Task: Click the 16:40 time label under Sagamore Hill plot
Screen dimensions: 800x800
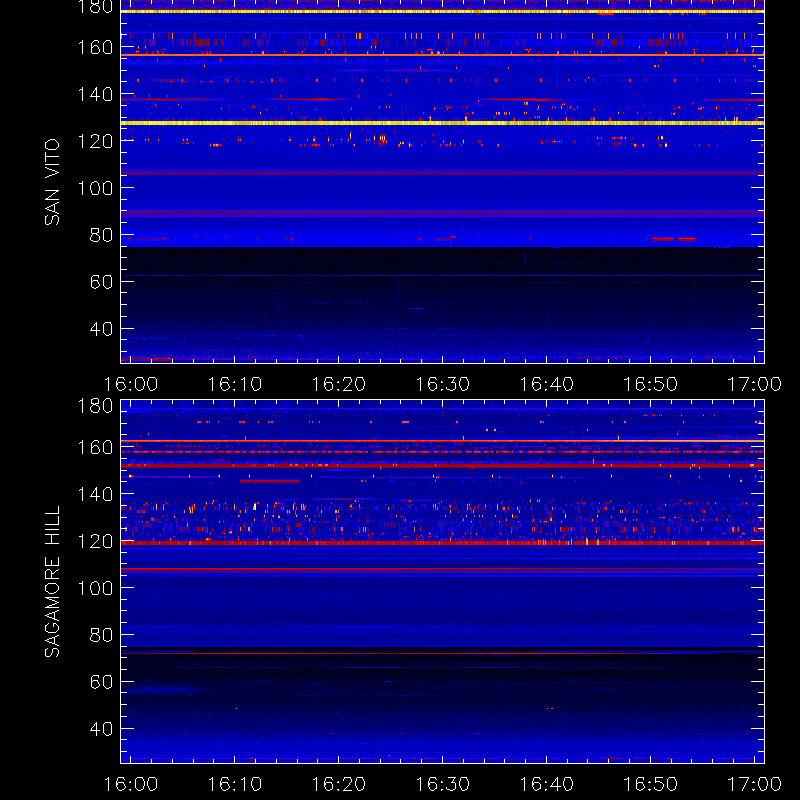Action: (x=546, y=784)
